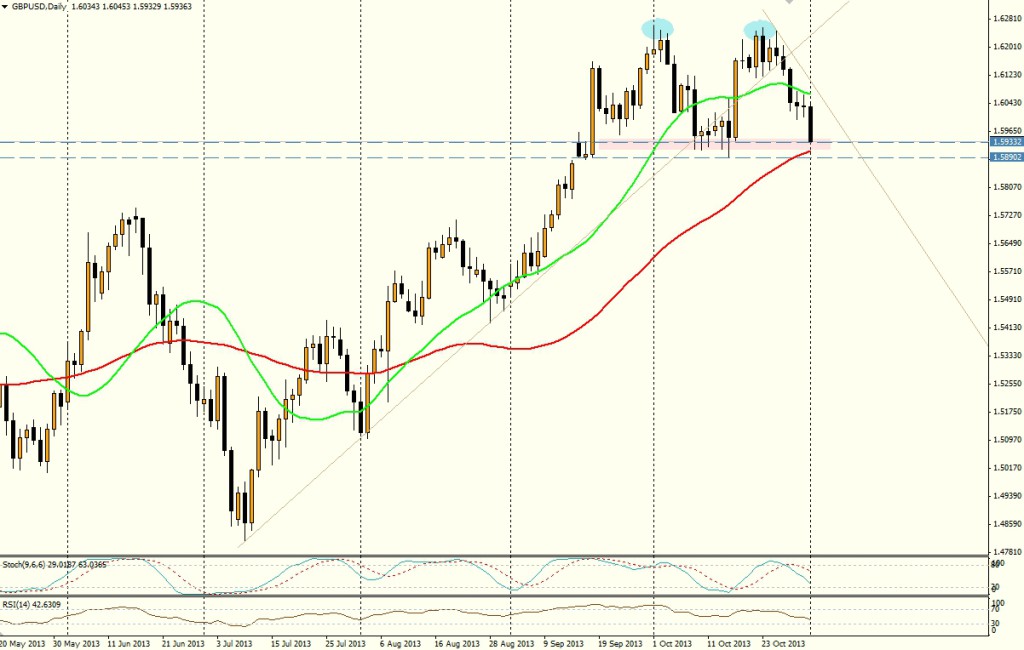This screenshot has height=650, width=1024.
Task: Click the Stoch(9,6,6) indicator label
Action: click(30, 564)
